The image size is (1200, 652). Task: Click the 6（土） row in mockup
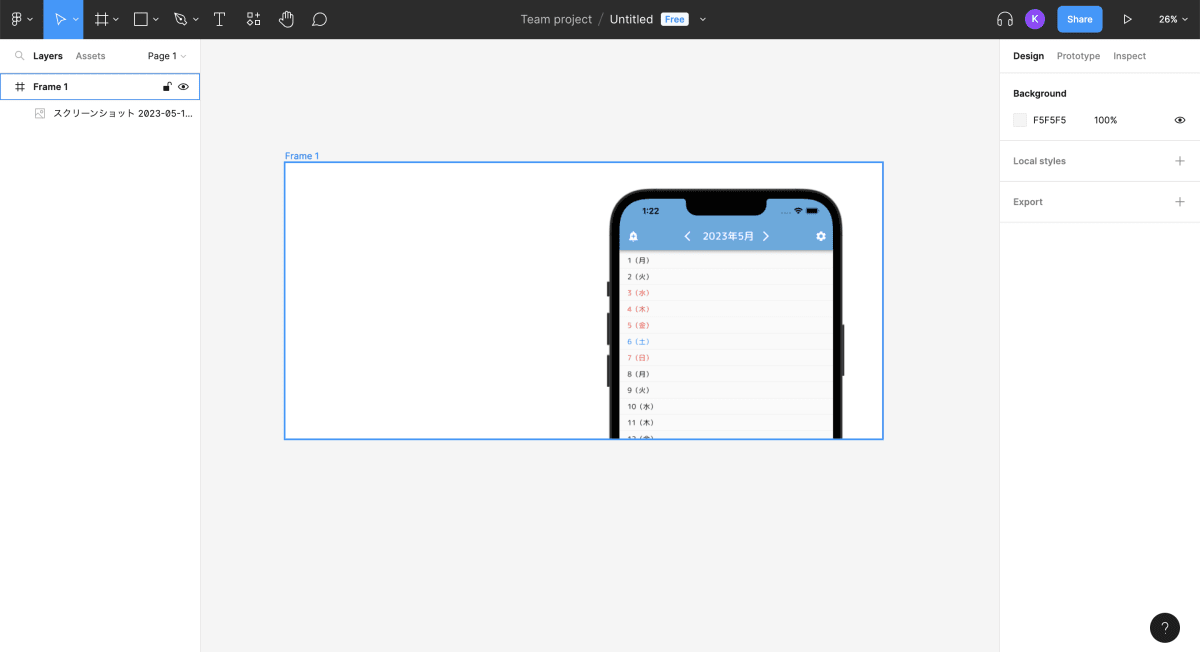click(x=726, y=342)
